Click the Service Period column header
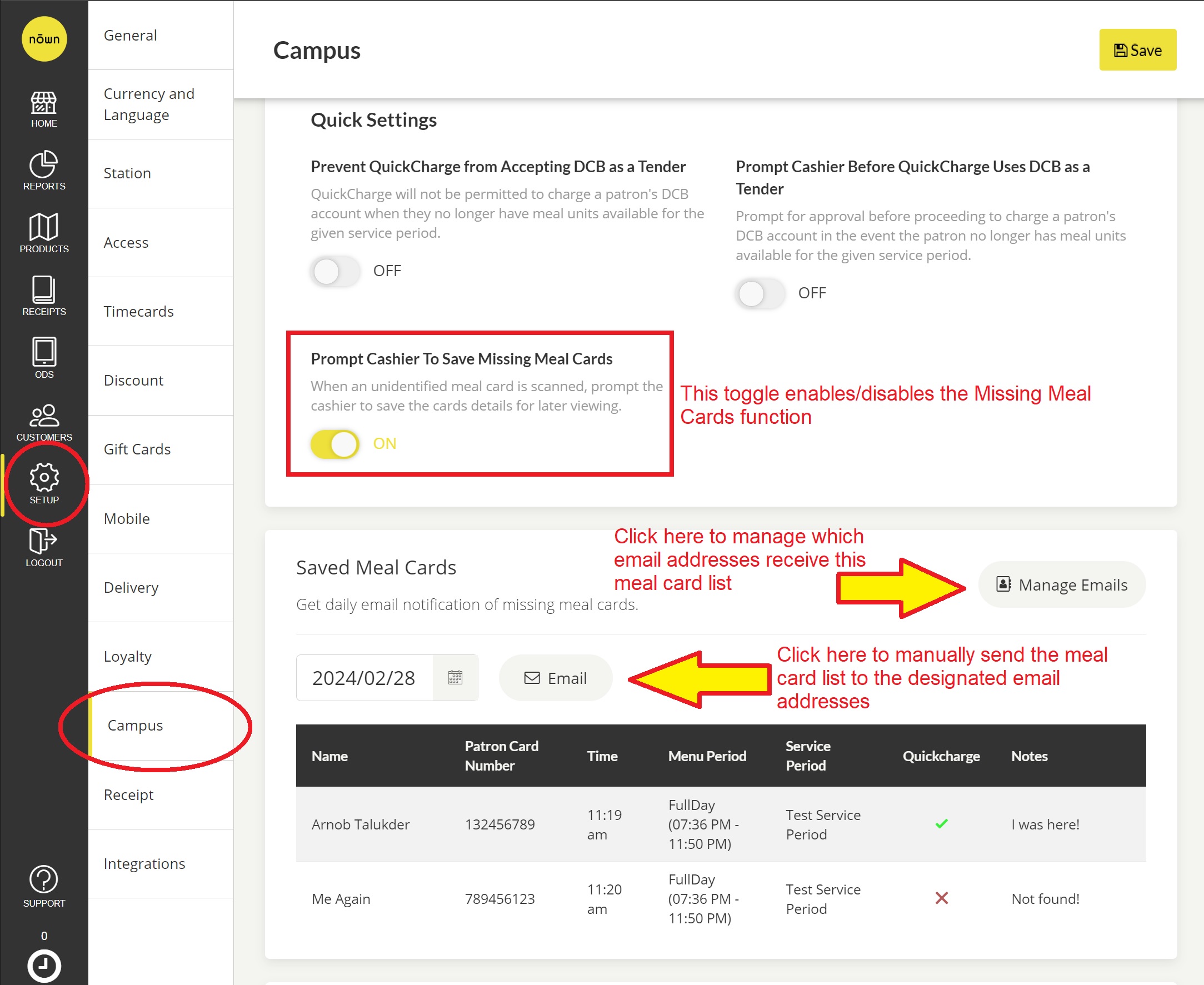Viewport: 1204px width, 985px height. pos(808,756)
